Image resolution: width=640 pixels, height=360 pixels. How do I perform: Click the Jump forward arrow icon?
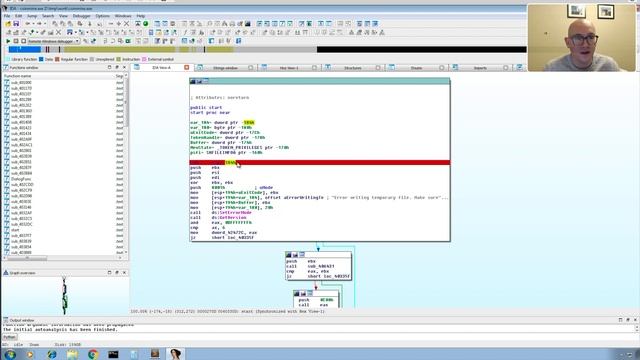click(40, 24)
